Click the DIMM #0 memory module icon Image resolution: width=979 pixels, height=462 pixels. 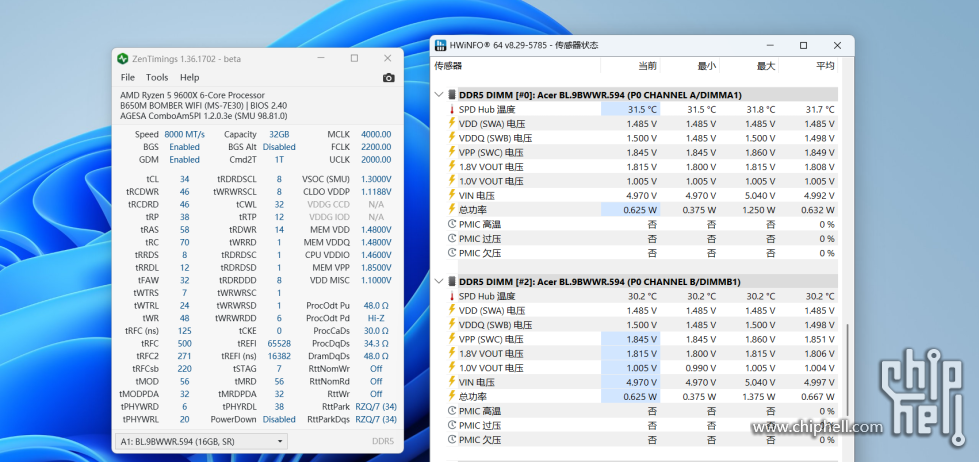pyautogui.click(x=452, y=95)
